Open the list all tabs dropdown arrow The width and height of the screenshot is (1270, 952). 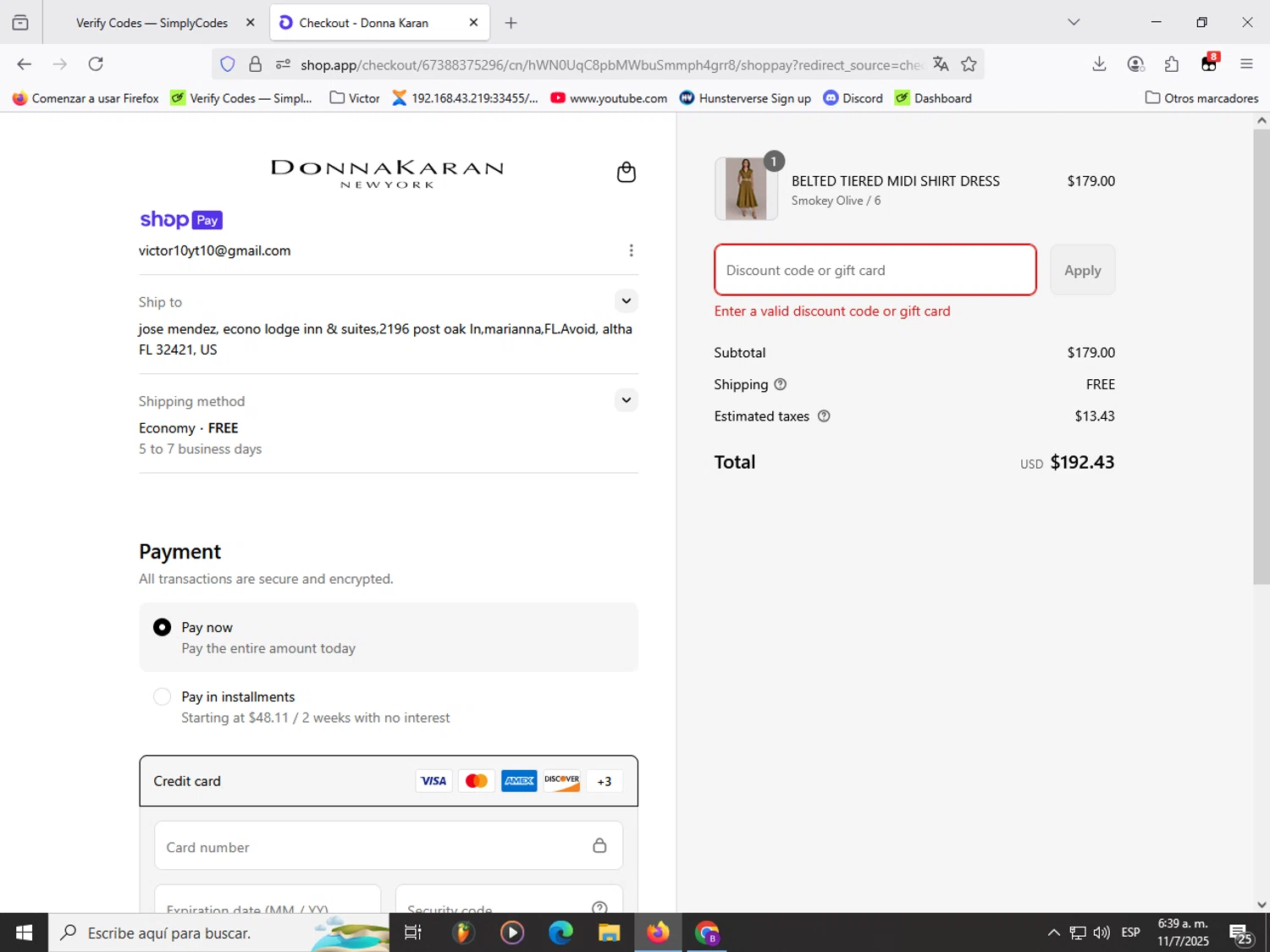[x=1074, y=23]
